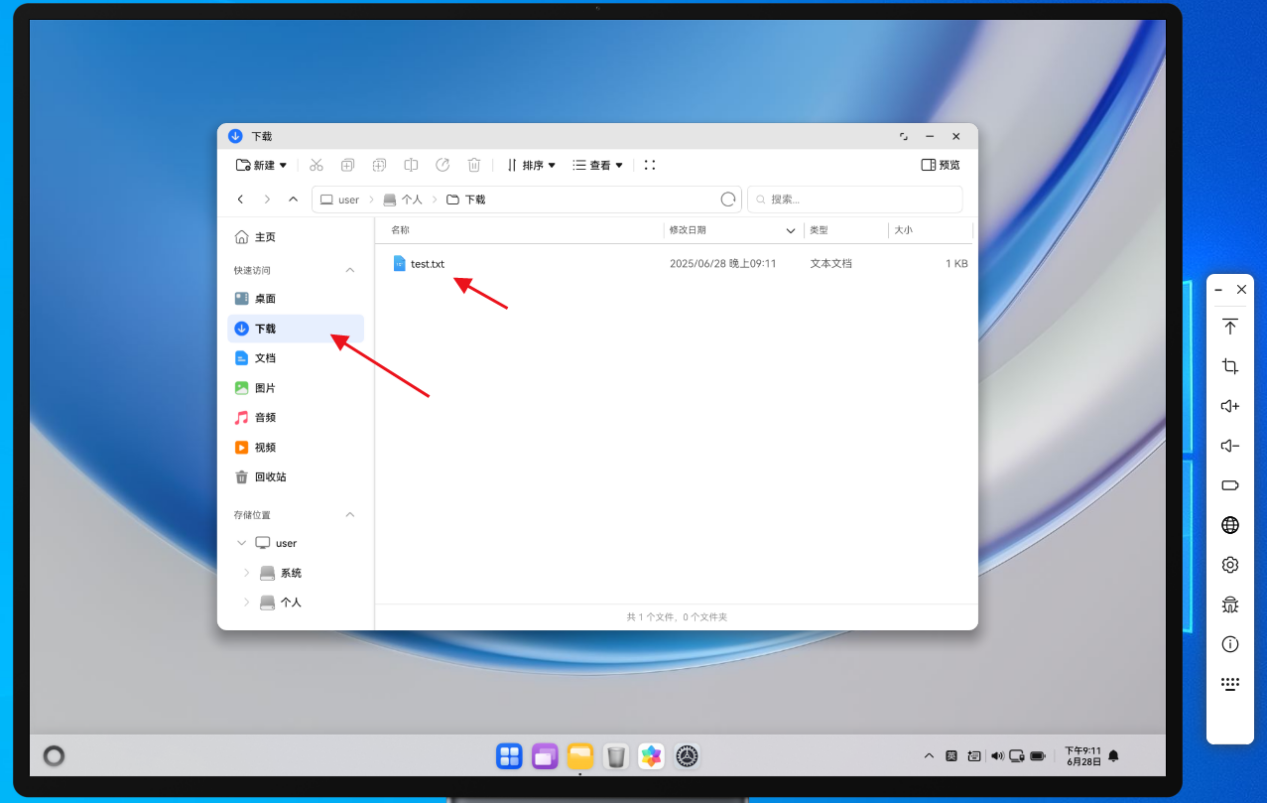1267x803 pixels.
Task: Toggle the 预览 preview pane
Action: click(x=940, y=165)
